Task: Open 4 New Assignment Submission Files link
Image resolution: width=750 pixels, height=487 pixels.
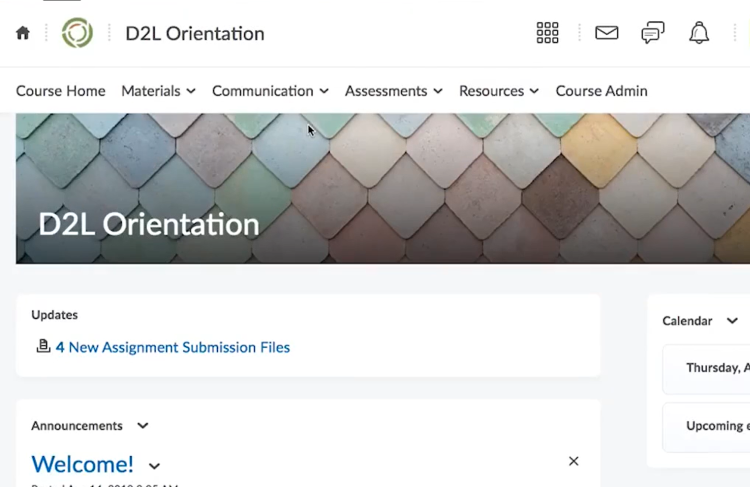Action: (x=173, y=347)
